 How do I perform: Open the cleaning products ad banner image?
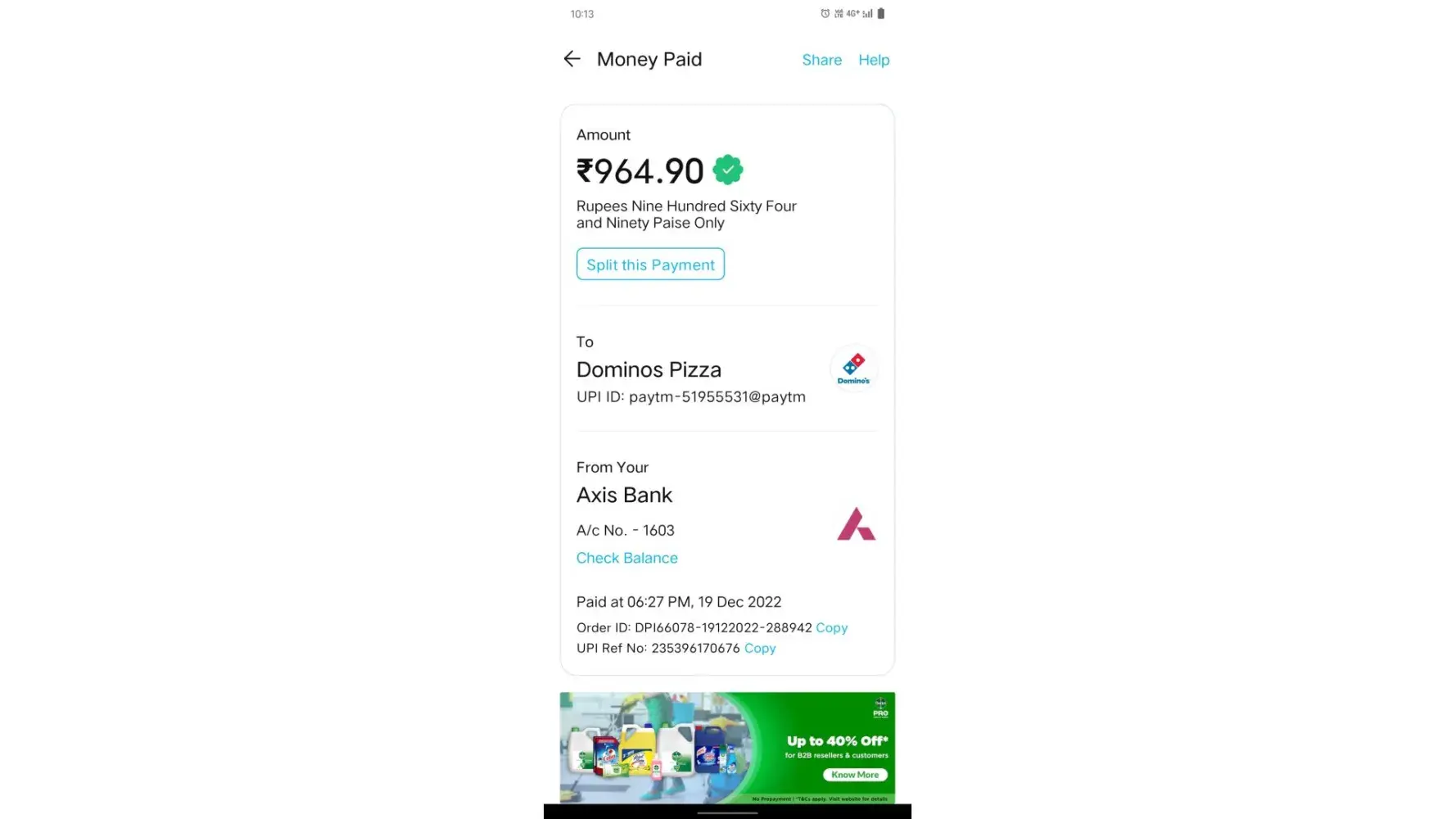[x=727, y=748]
